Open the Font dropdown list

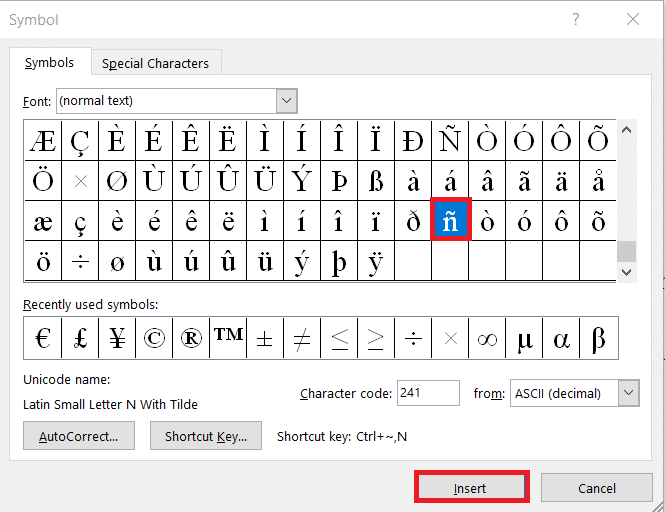pyautogui.click(x=286, y=101)
